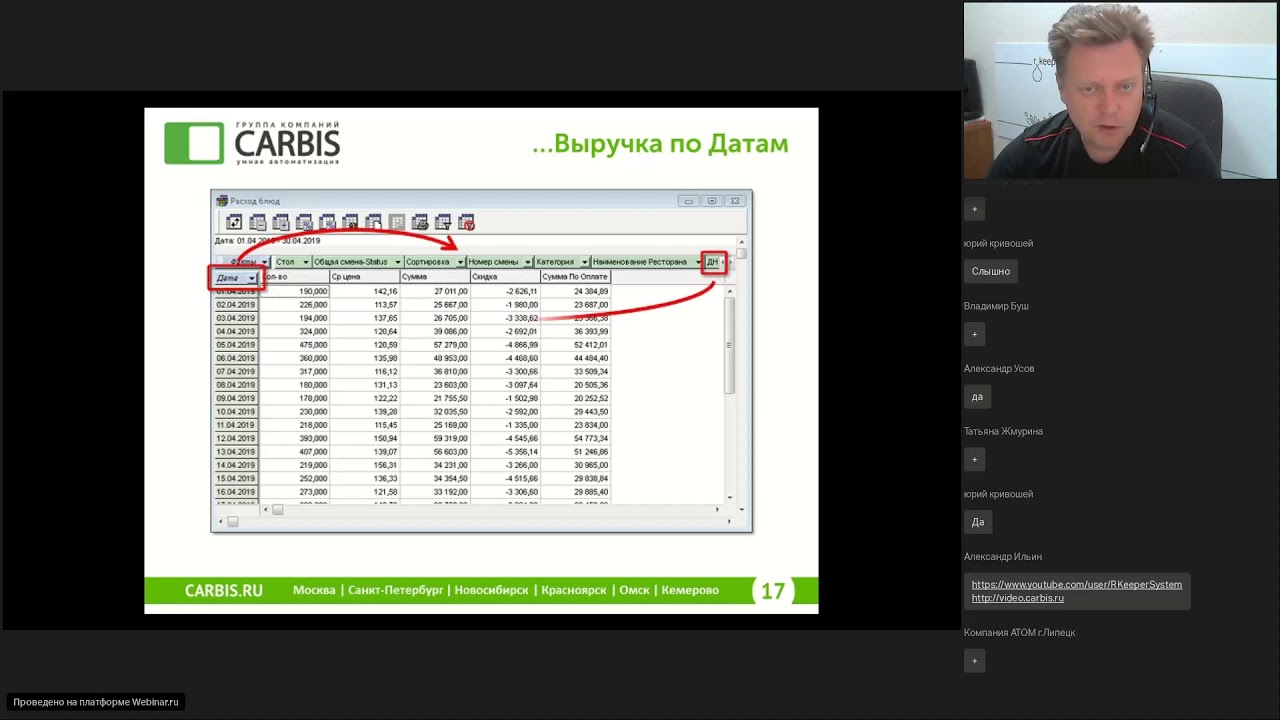
Task: Open the Стол field dropdown
Action: [x=305, y=262]
